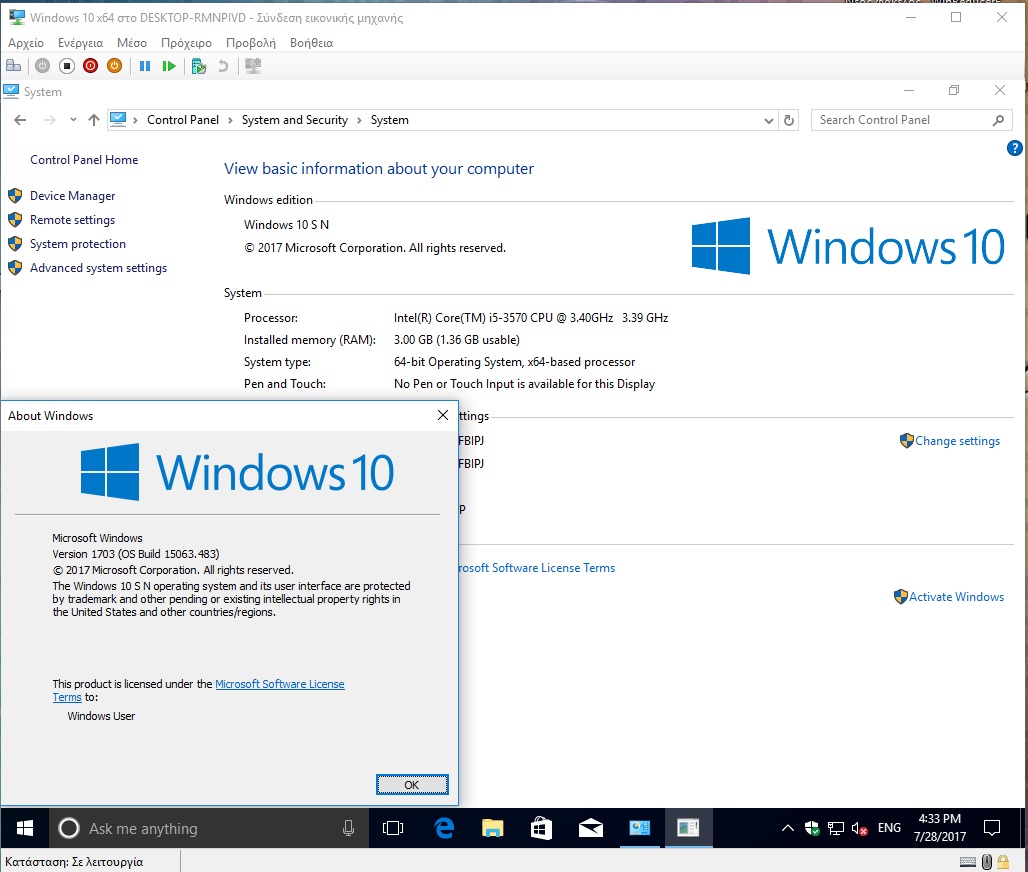Screen dimensions: 1028x872
Task: Click the Ask me anything Cortana search box
Action: (x=208, y=829)
